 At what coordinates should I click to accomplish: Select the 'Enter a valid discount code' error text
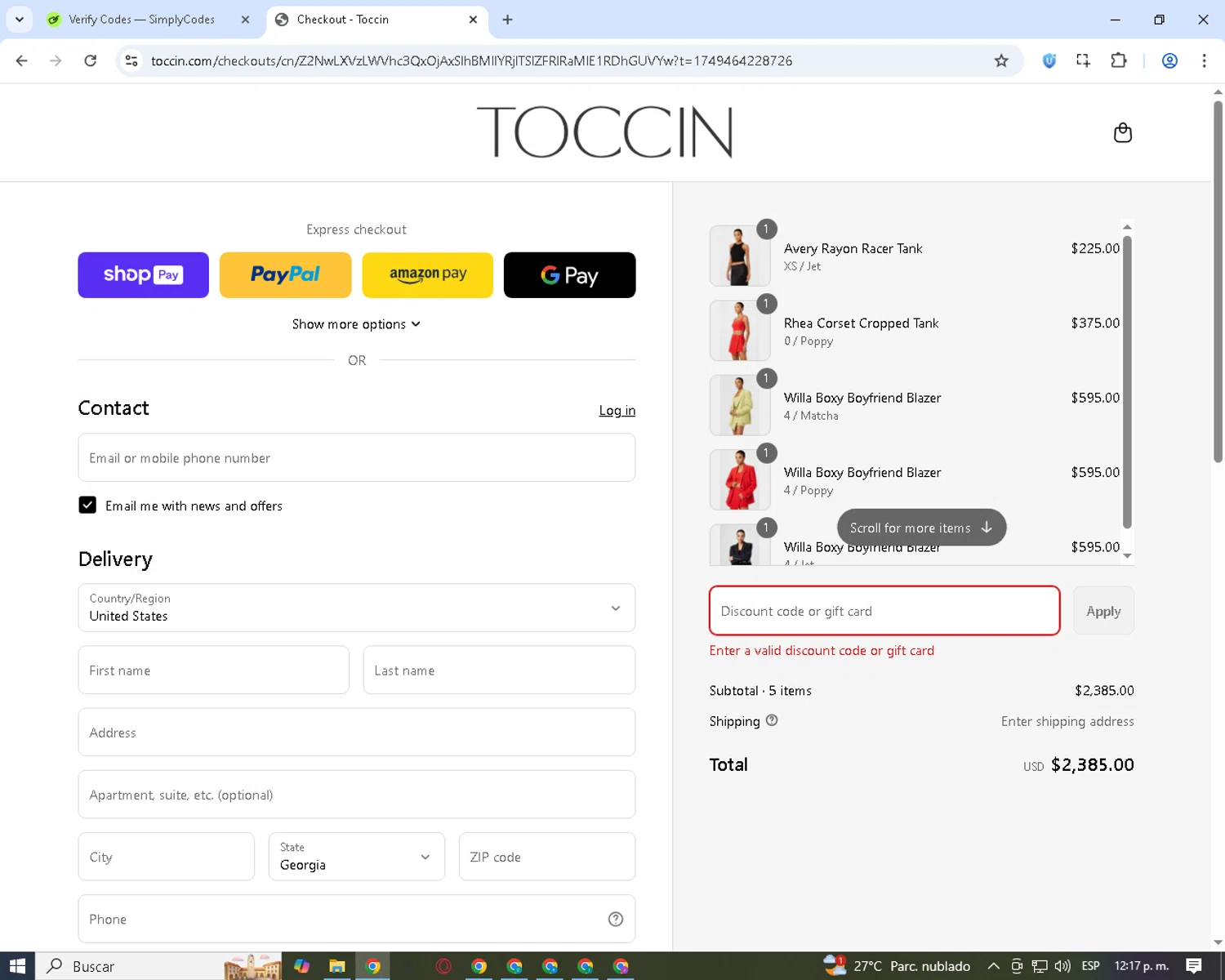(x=822, y=650)
